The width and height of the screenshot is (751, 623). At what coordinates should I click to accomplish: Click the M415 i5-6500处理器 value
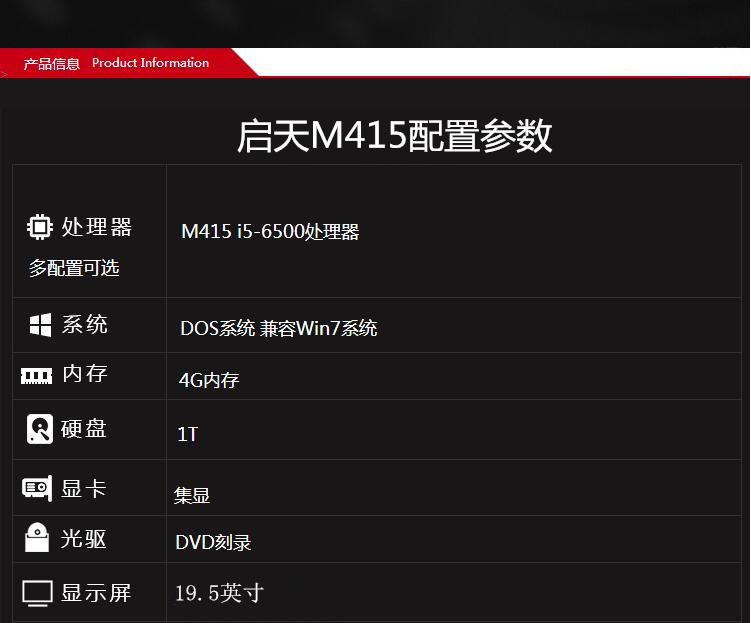click(270, 232)
